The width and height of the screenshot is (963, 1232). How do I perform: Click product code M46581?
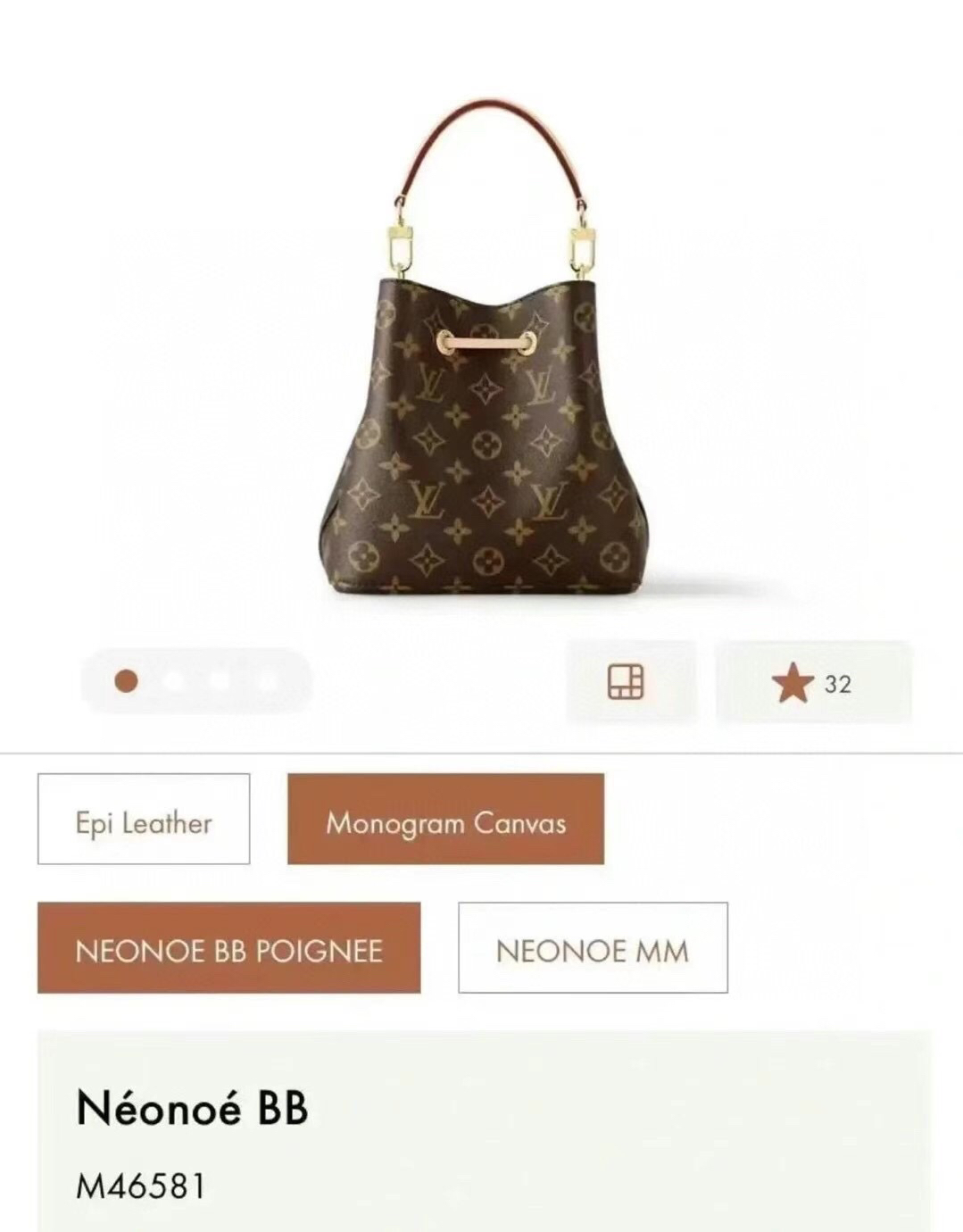point(141,1186)
